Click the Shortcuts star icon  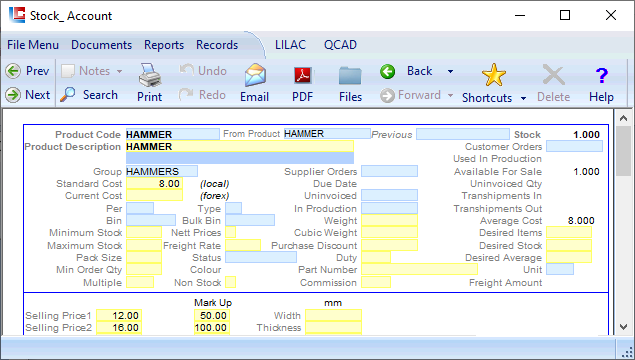(x=494, y=75)
